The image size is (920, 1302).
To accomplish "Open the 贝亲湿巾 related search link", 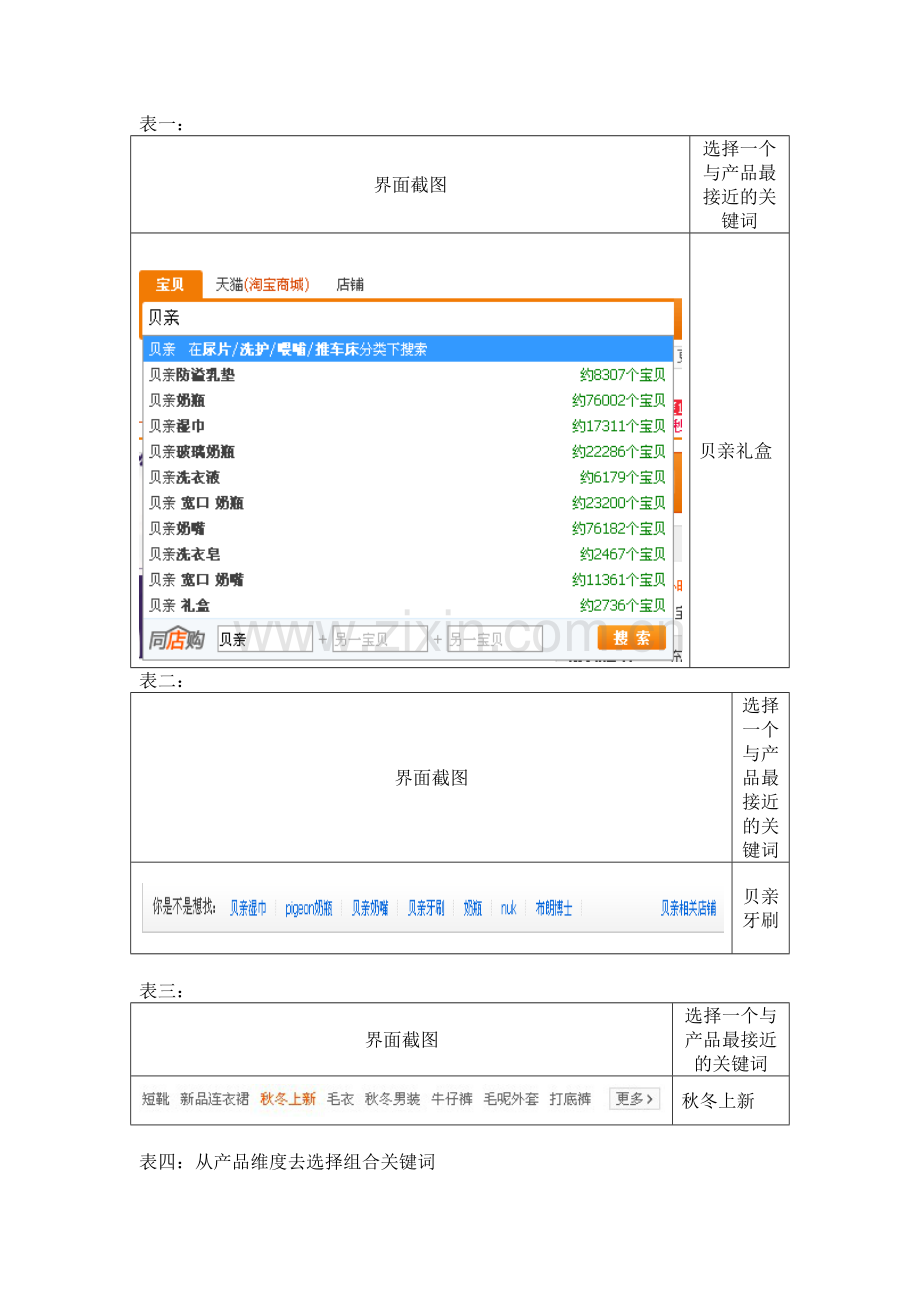I will (x=248, y=908).
